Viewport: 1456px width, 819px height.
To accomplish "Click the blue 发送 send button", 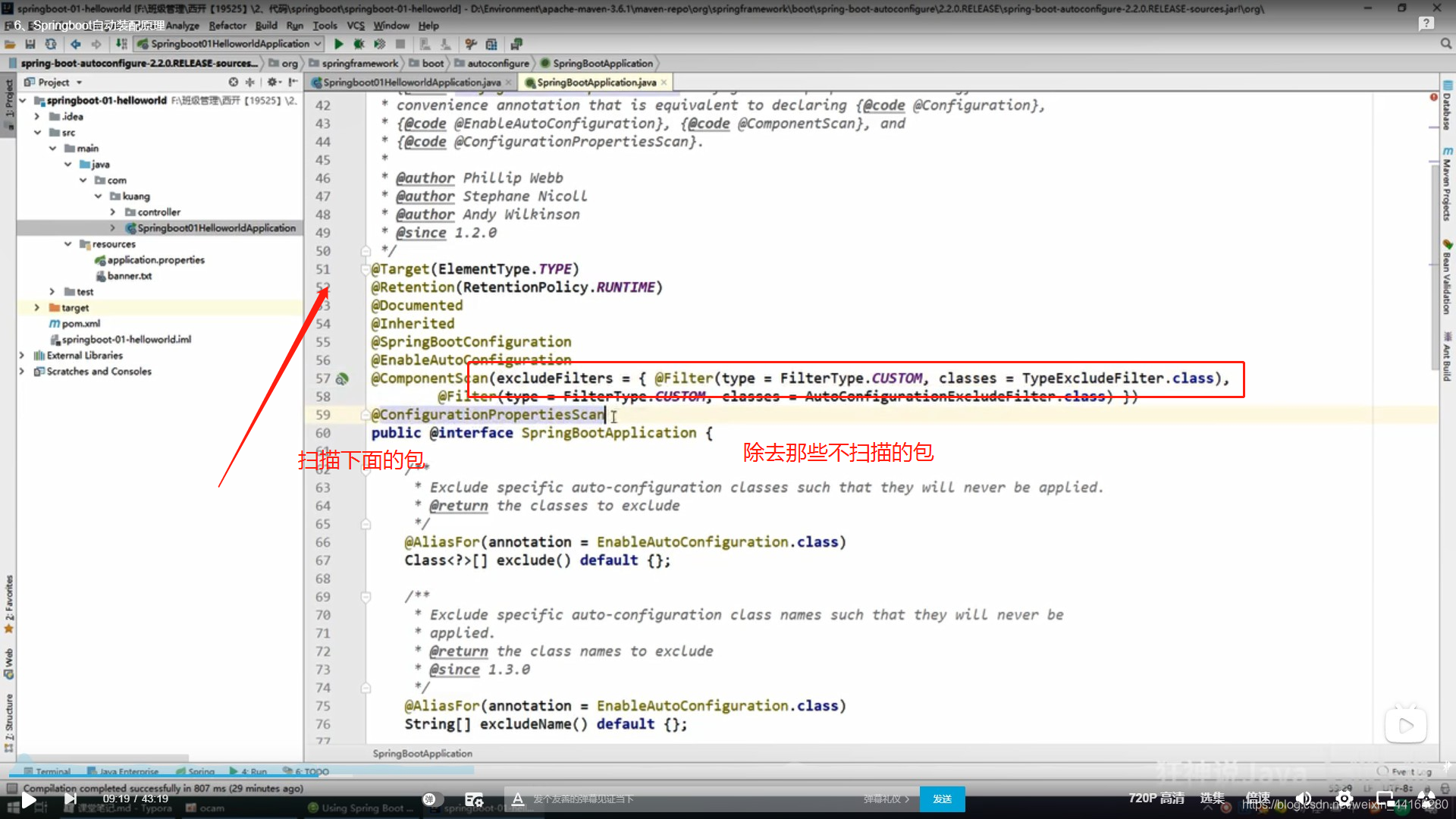I will click(x=942, y=799).
